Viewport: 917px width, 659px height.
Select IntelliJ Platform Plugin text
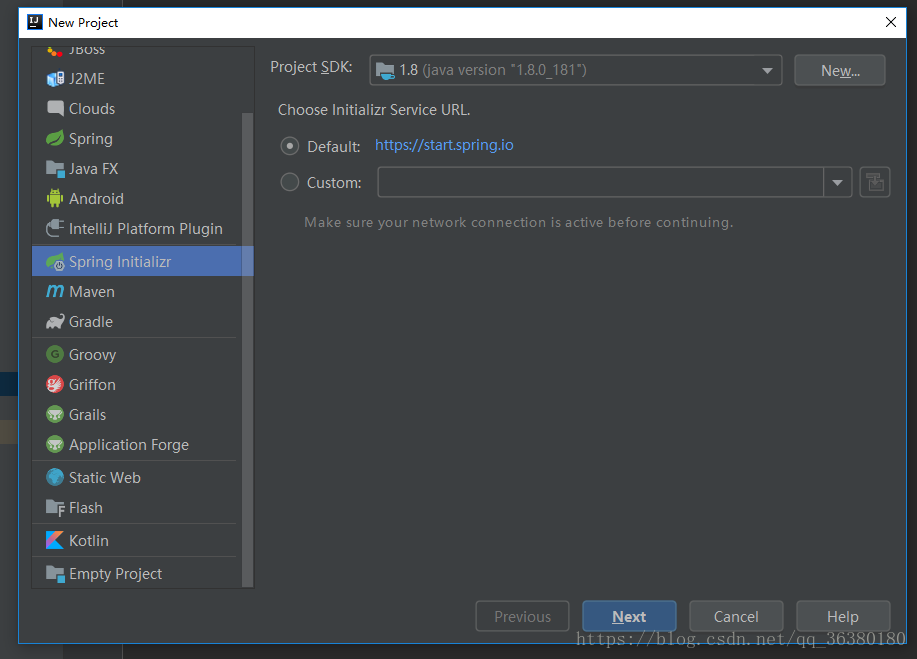(146, 229)
